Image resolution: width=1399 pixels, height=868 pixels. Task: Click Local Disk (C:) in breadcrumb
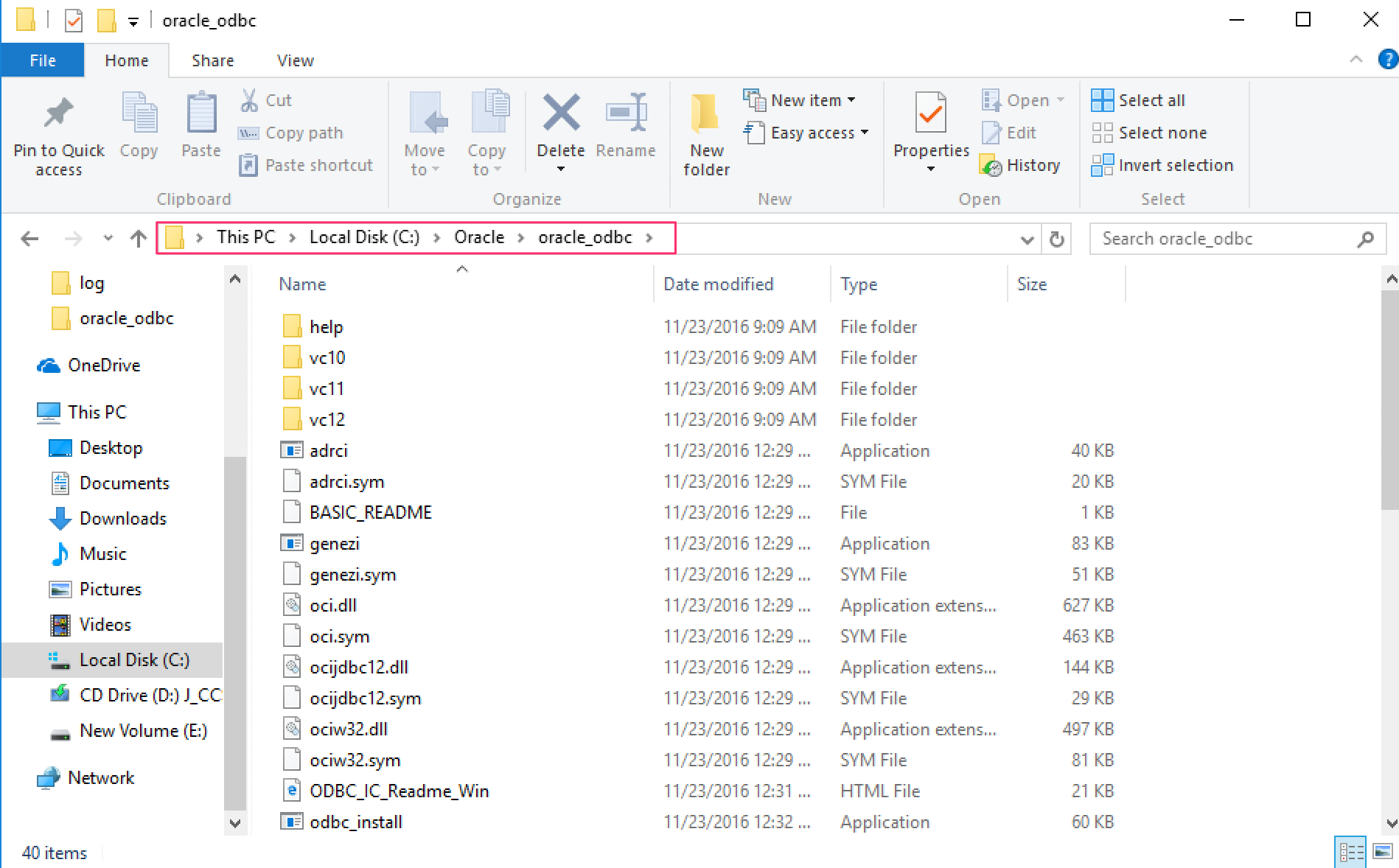pos(364,237)
